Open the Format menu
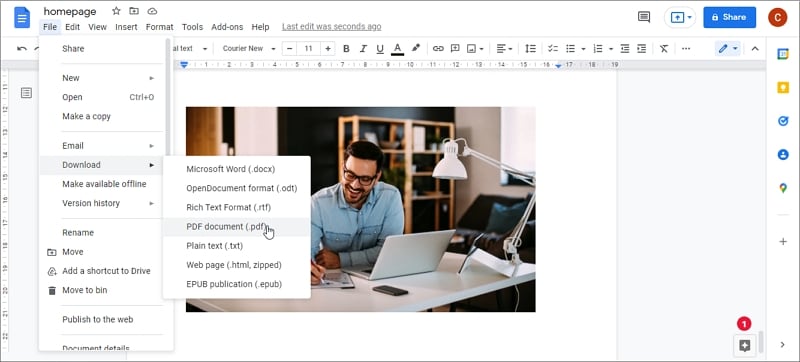The width and height of the screenshot is (800, 362). (x=160, y=27)
